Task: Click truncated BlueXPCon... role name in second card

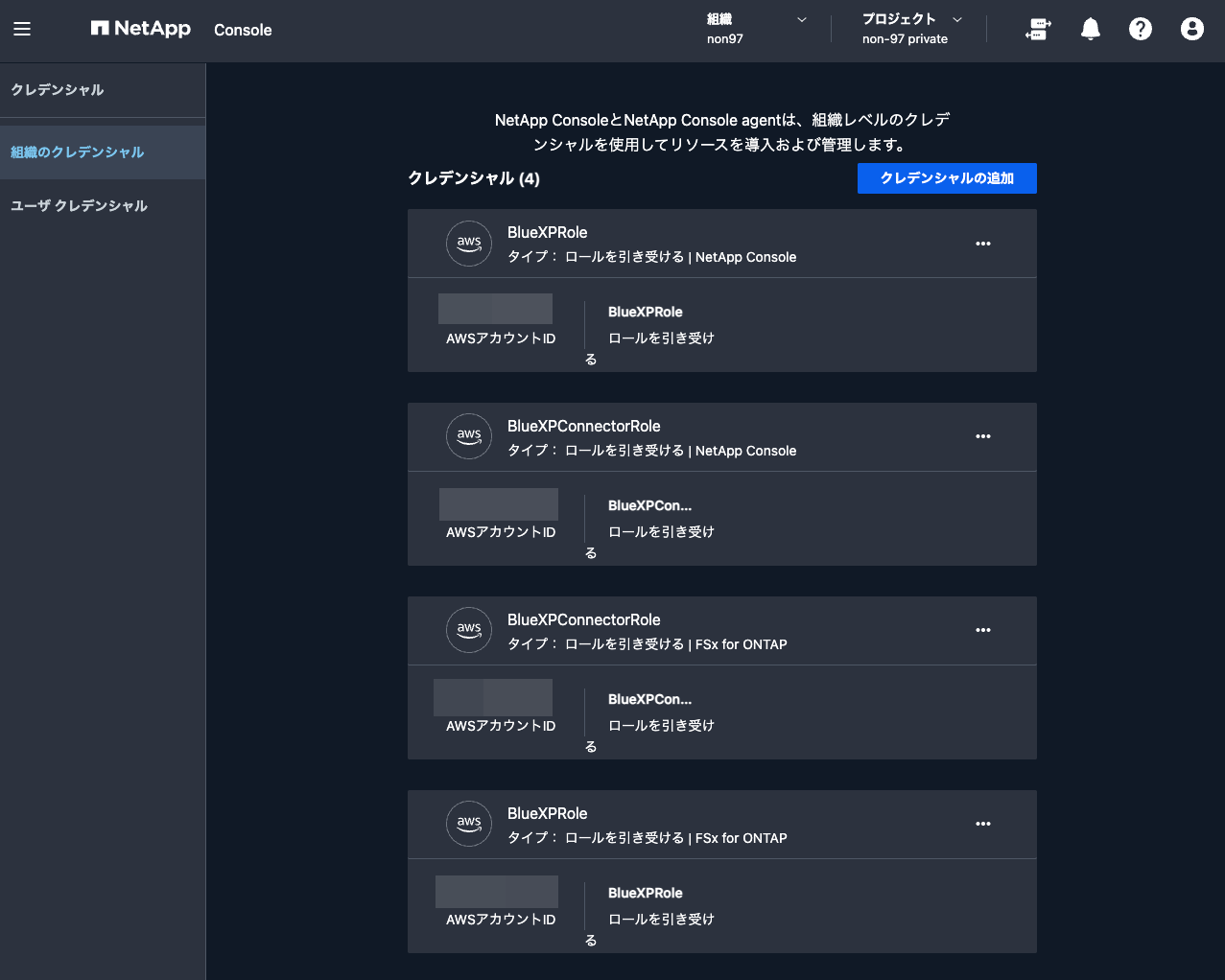Action: point(649,505)
